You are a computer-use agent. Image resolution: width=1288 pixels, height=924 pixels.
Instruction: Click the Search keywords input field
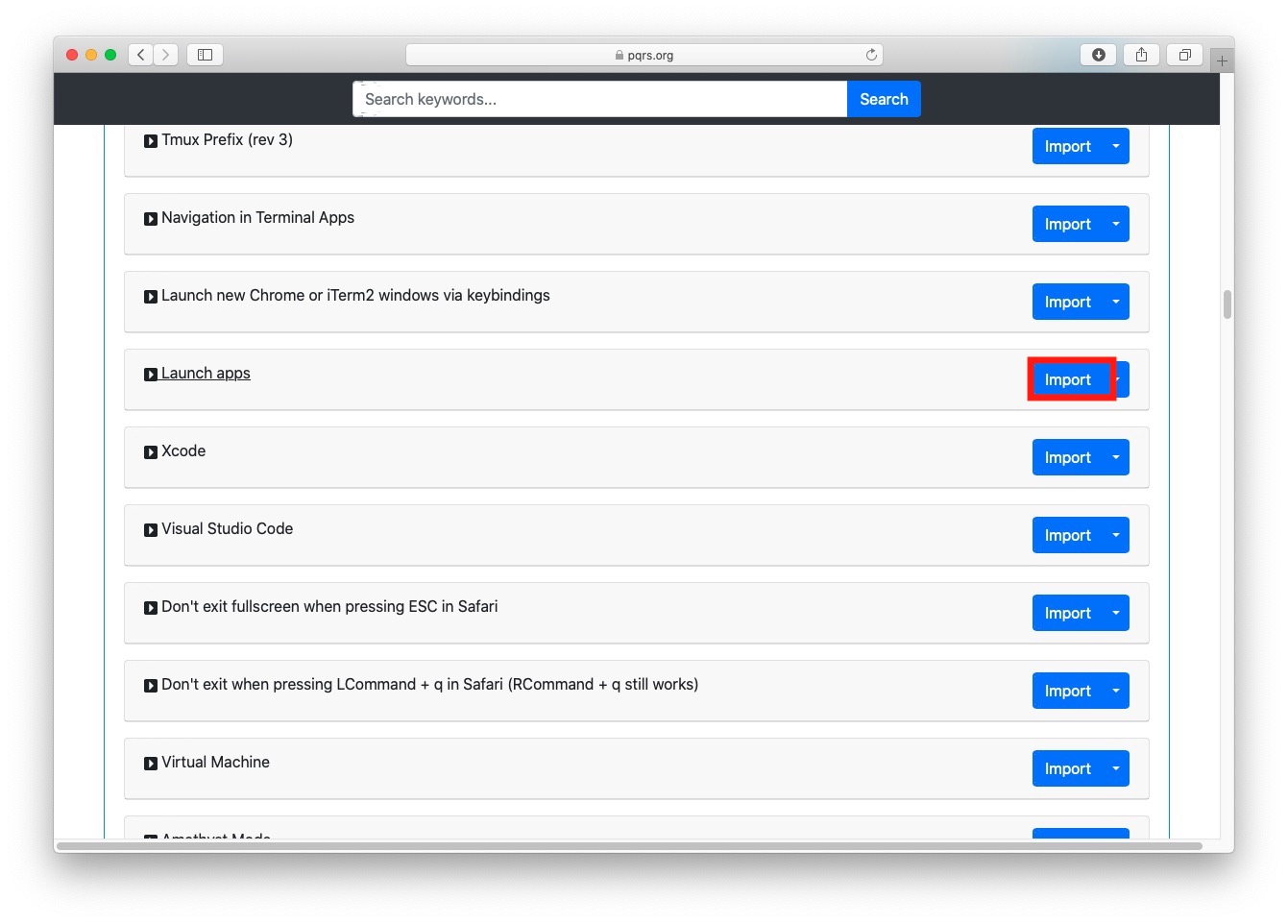[599, 99]
